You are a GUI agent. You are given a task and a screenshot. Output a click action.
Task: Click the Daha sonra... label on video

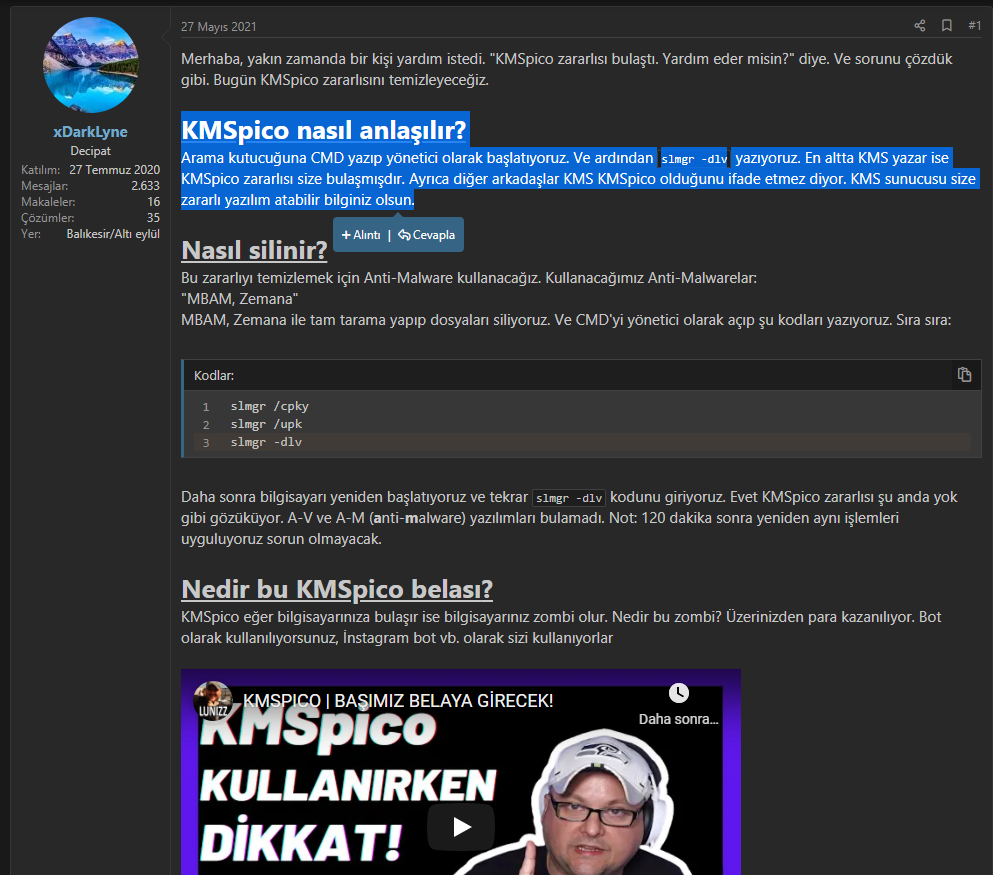tap(678, 719)
